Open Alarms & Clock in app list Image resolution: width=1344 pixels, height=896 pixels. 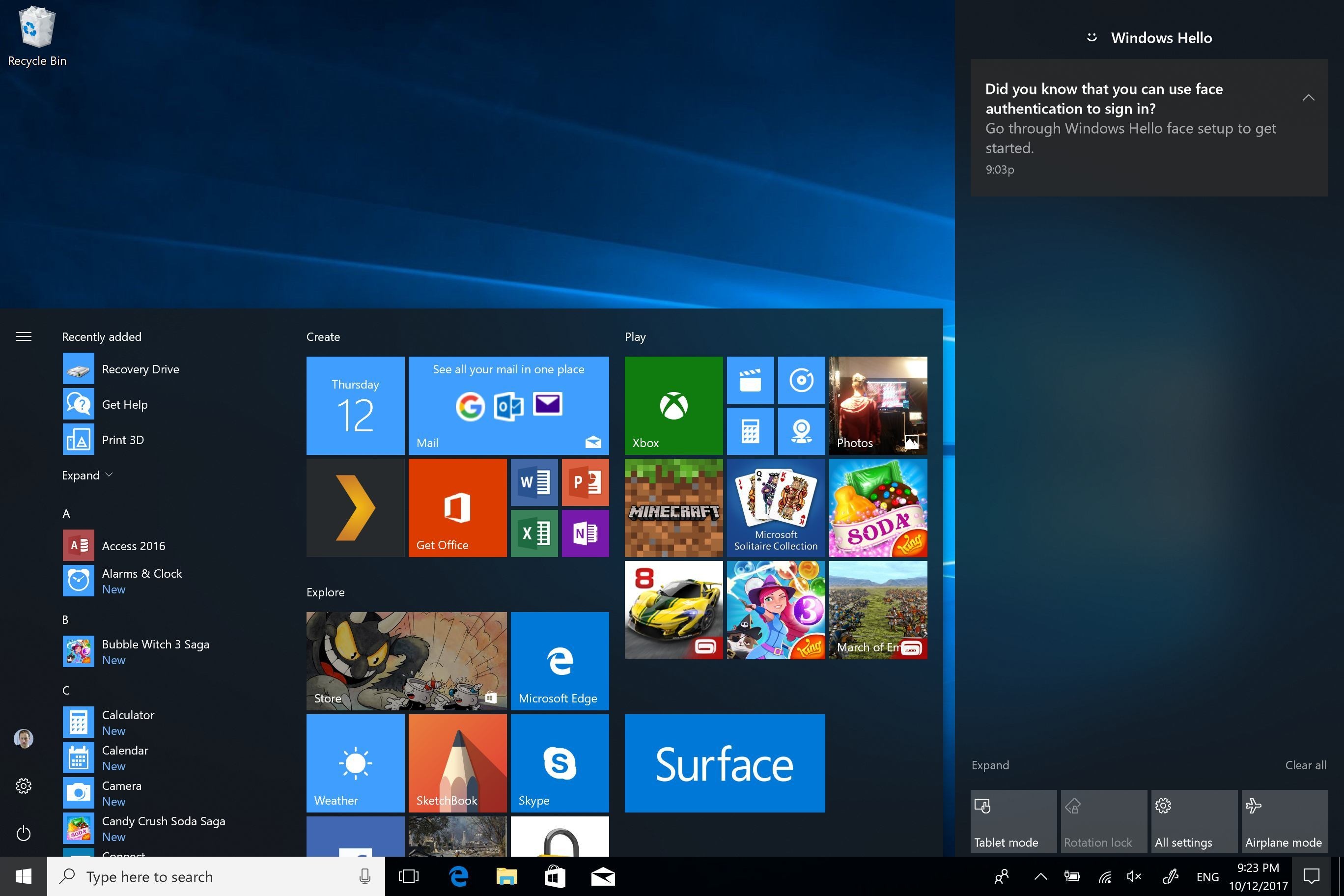[x=171, y=581]
